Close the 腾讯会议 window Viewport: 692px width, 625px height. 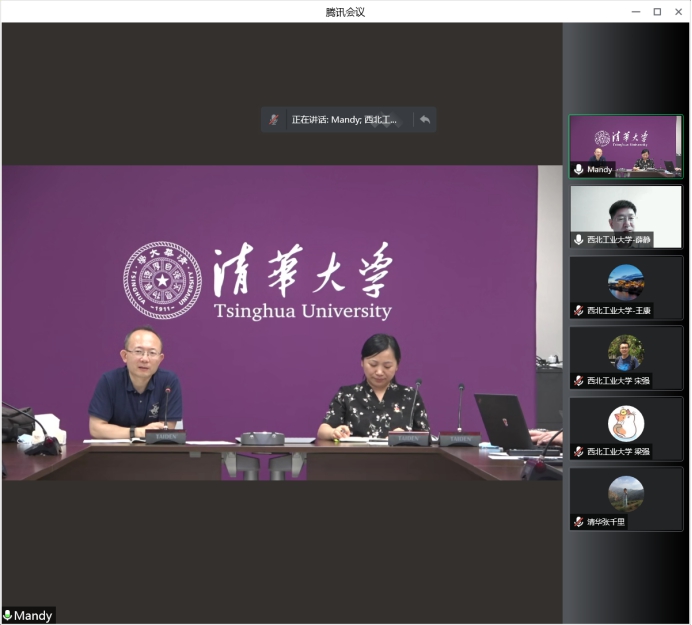click(x=679, y=12)
